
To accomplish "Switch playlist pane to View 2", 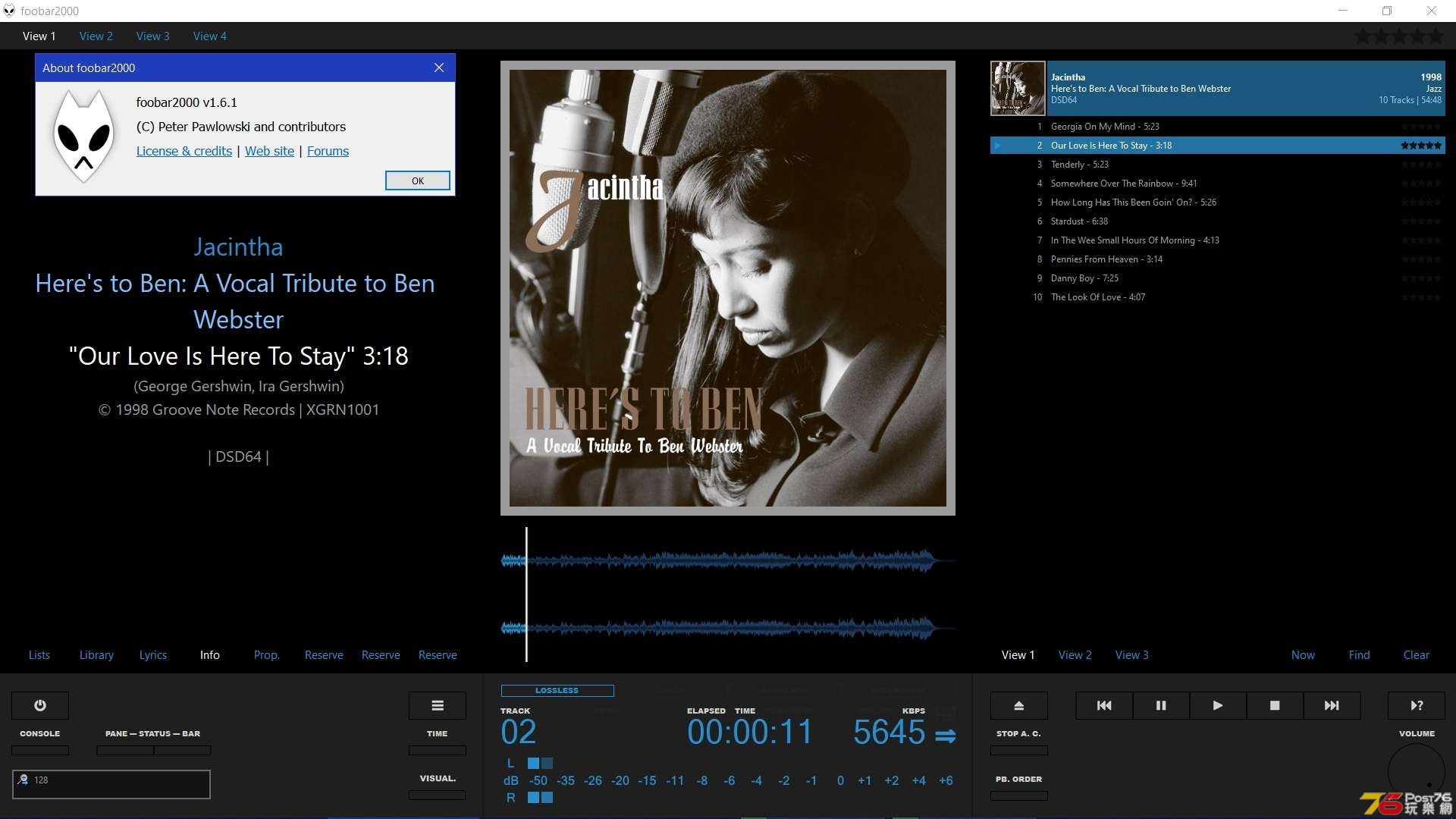I will 1075,655.
